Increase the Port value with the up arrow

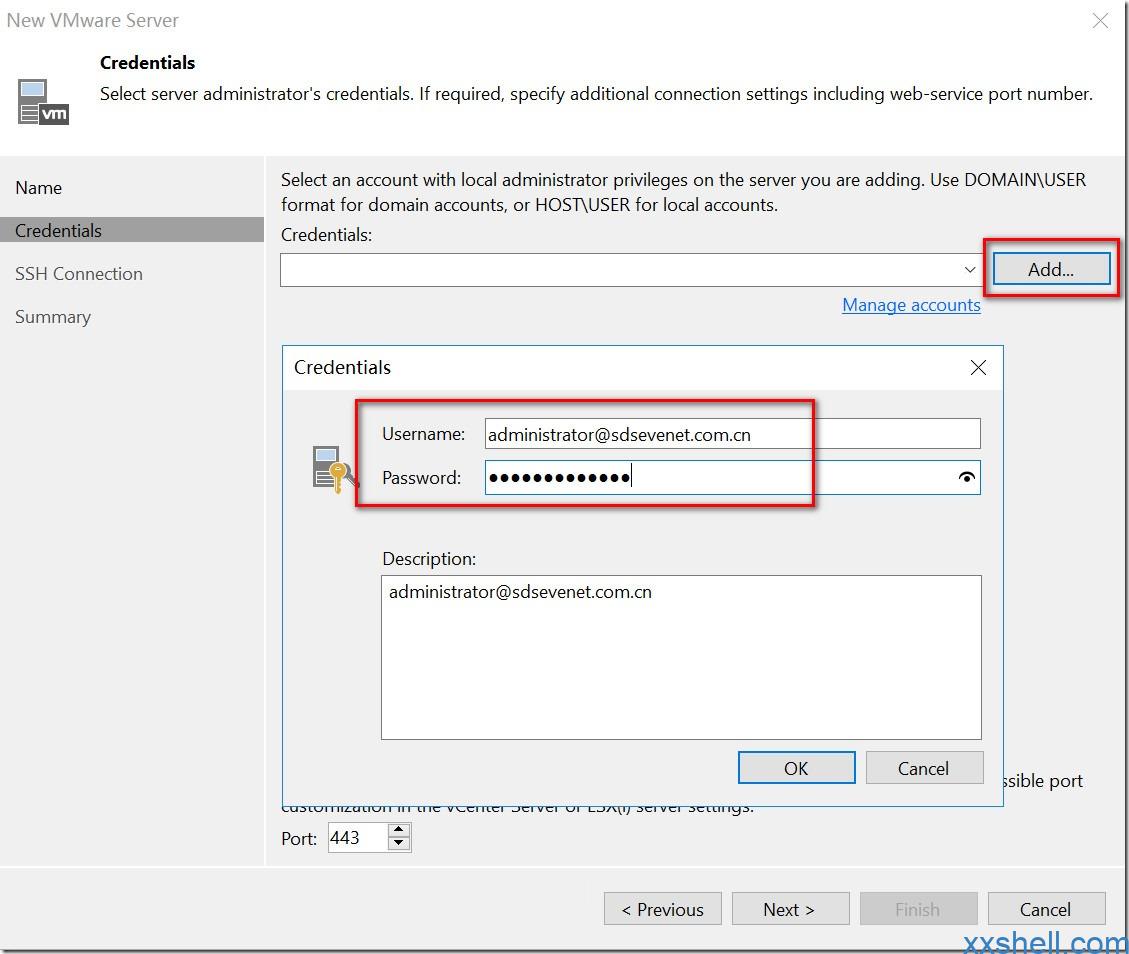pyautogui.click(x=398, y=830)
